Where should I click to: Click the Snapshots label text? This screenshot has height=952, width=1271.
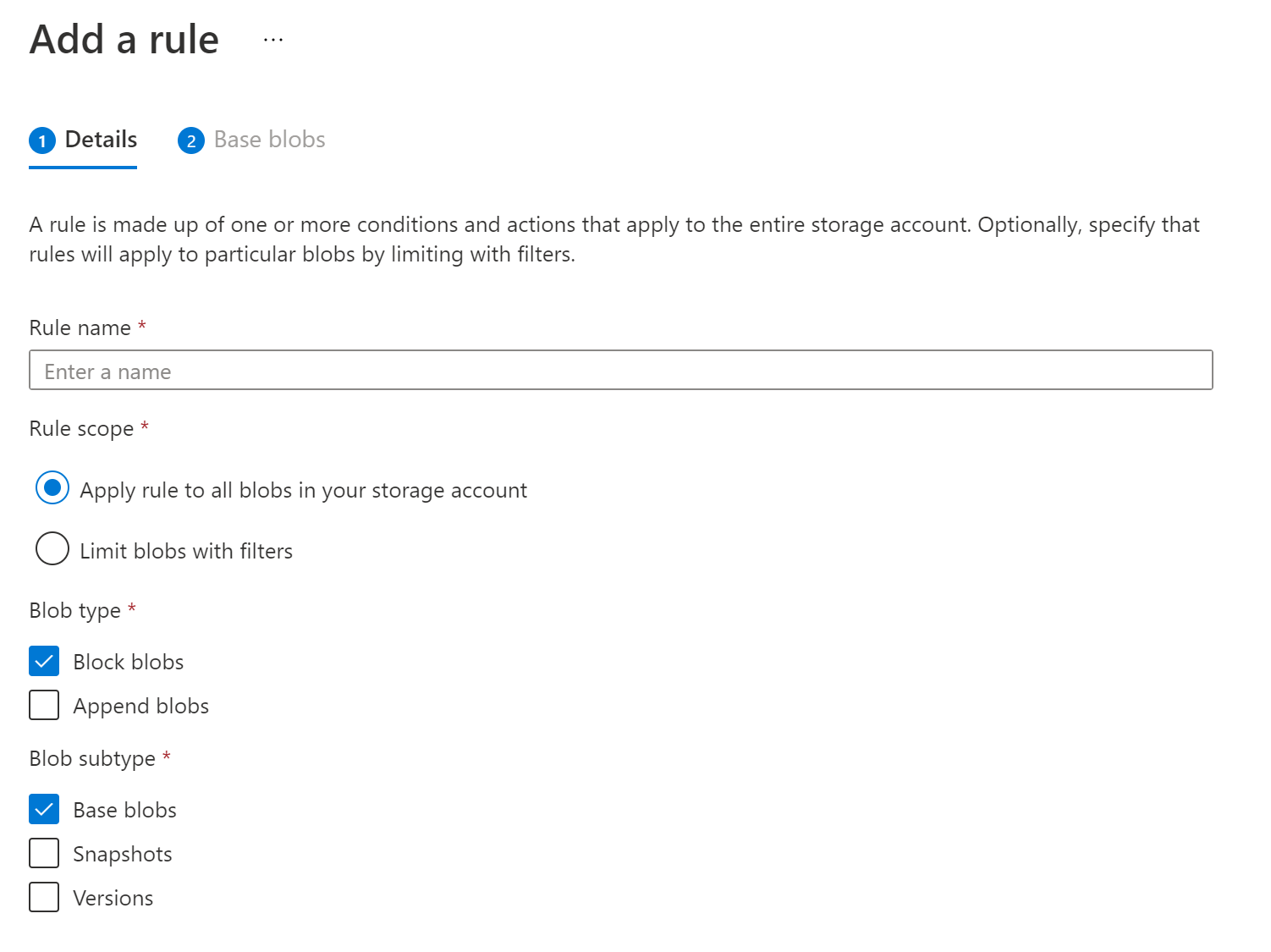click(x=123, y=855)
